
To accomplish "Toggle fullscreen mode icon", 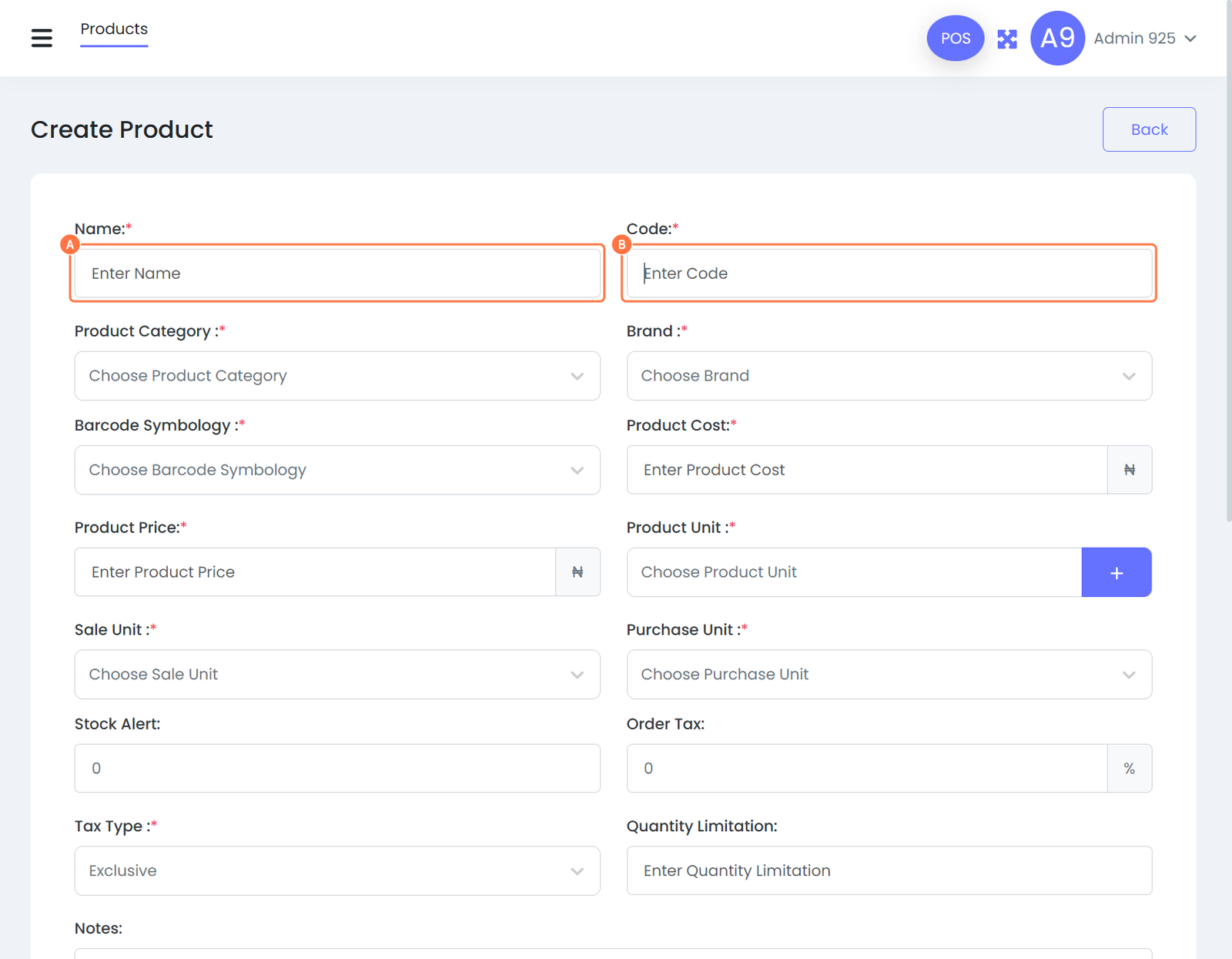I will pyautogui.click(x=1007, y=39).
